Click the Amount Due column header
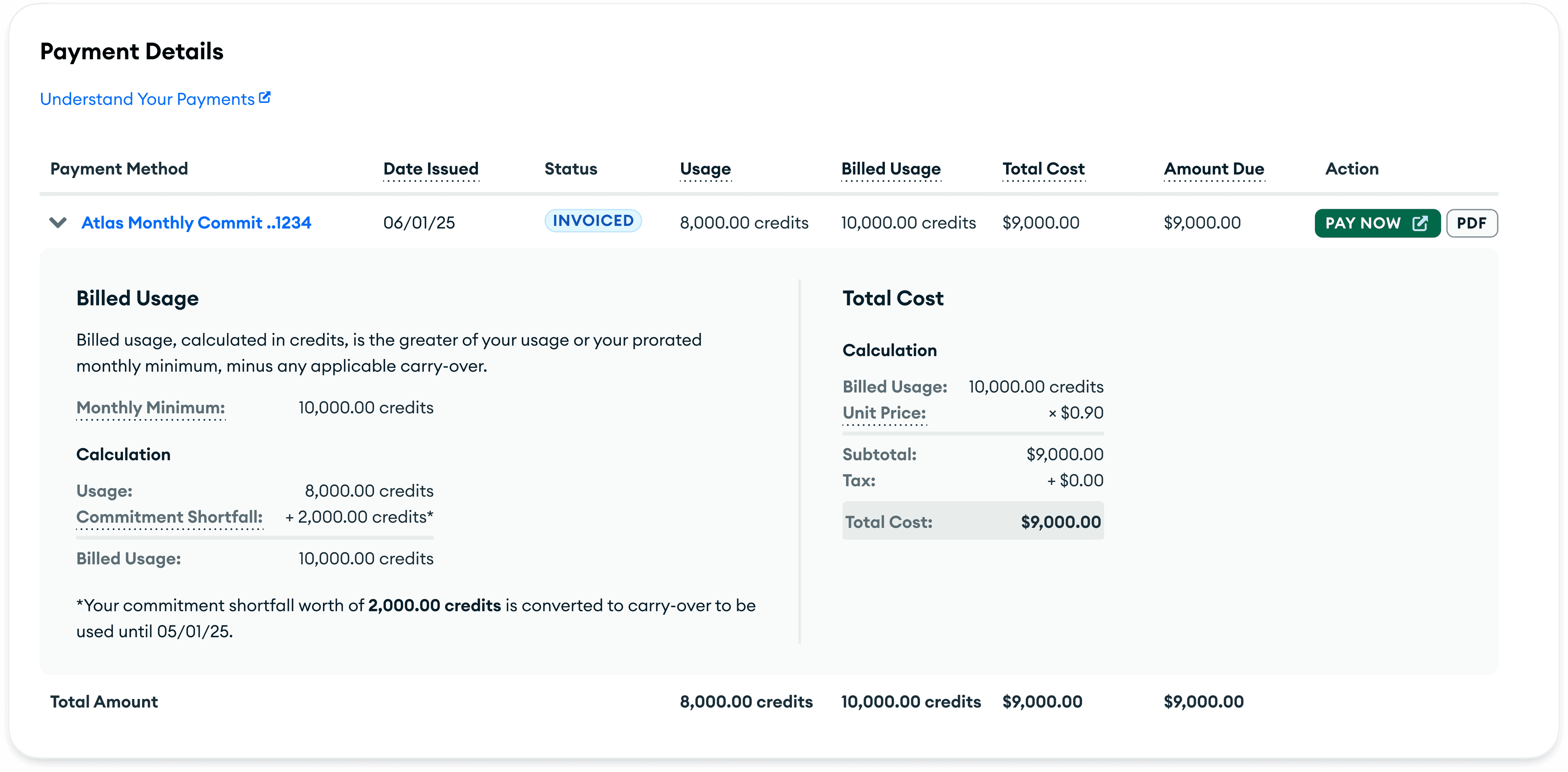This screenshot has height=772, width=1568. [x=1213, y=169]
